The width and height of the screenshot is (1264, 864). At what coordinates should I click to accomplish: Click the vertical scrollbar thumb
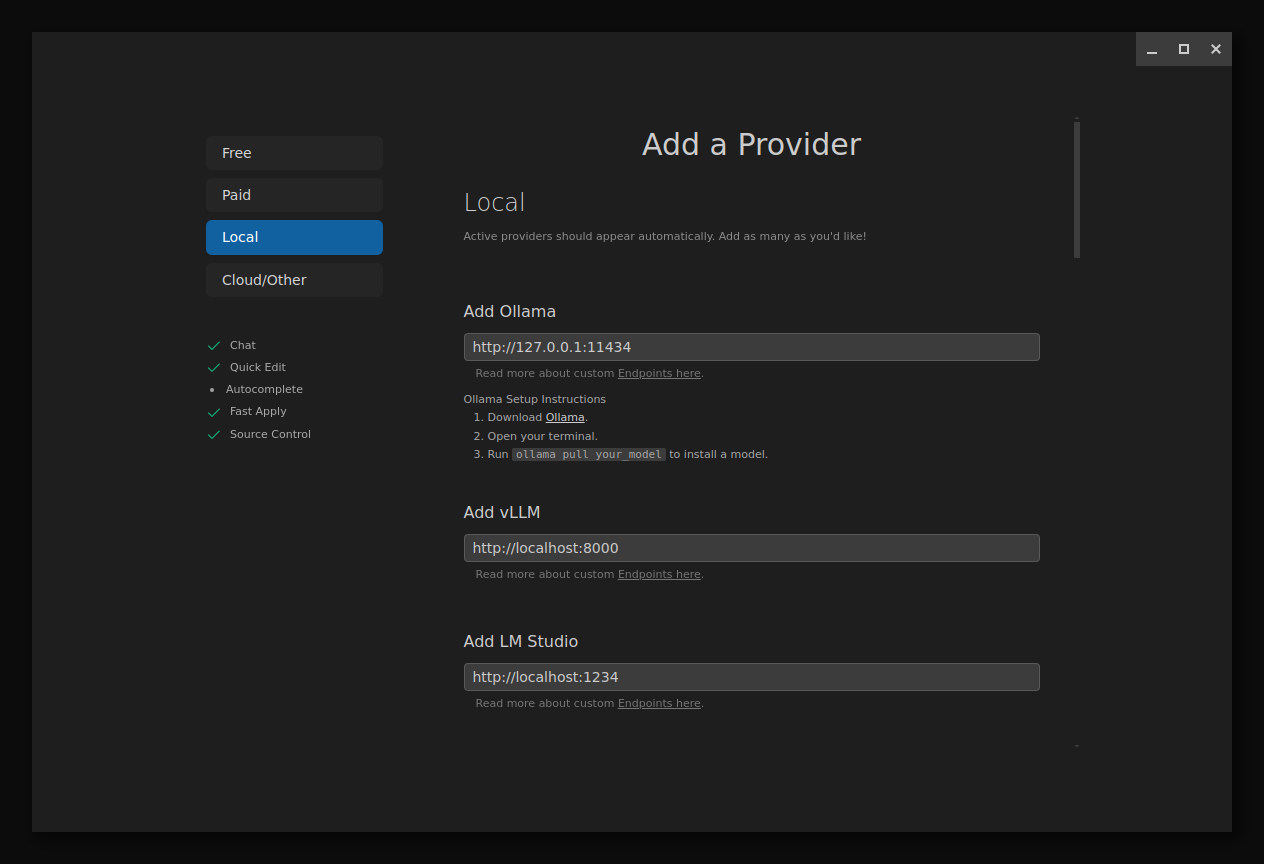[1077, 190]
